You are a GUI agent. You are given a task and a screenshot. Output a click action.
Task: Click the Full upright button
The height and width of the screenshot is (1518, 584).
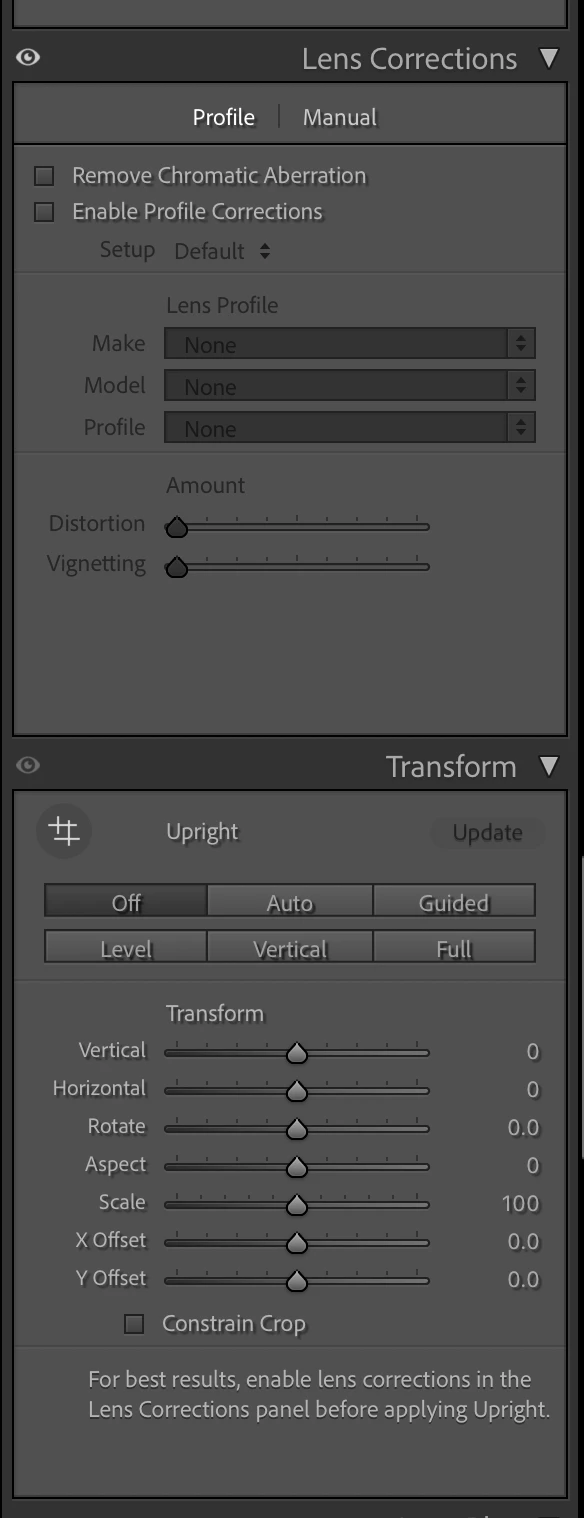[x=454, y=948]
